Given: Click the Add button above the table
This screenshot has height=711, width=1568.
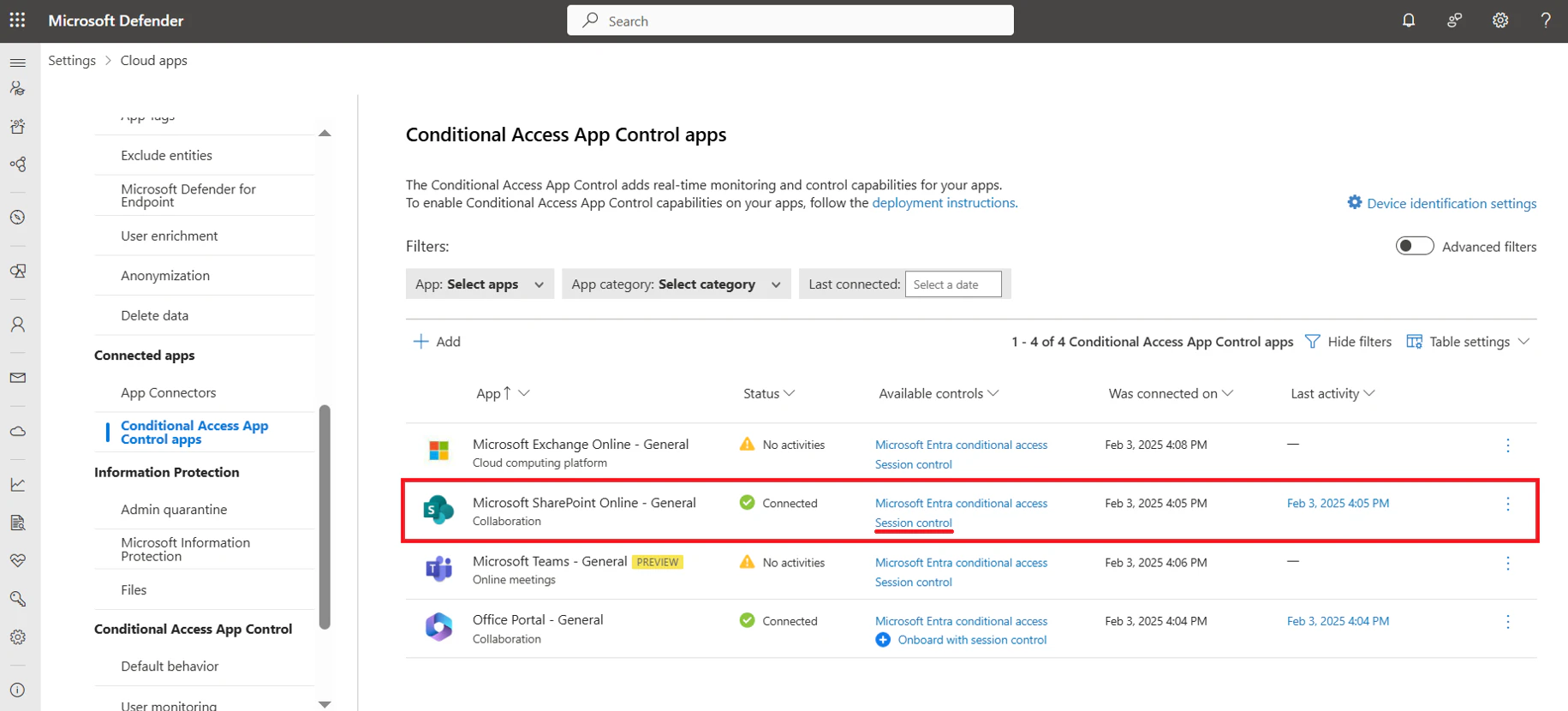Looking at the screenshot, I should 437,342.
